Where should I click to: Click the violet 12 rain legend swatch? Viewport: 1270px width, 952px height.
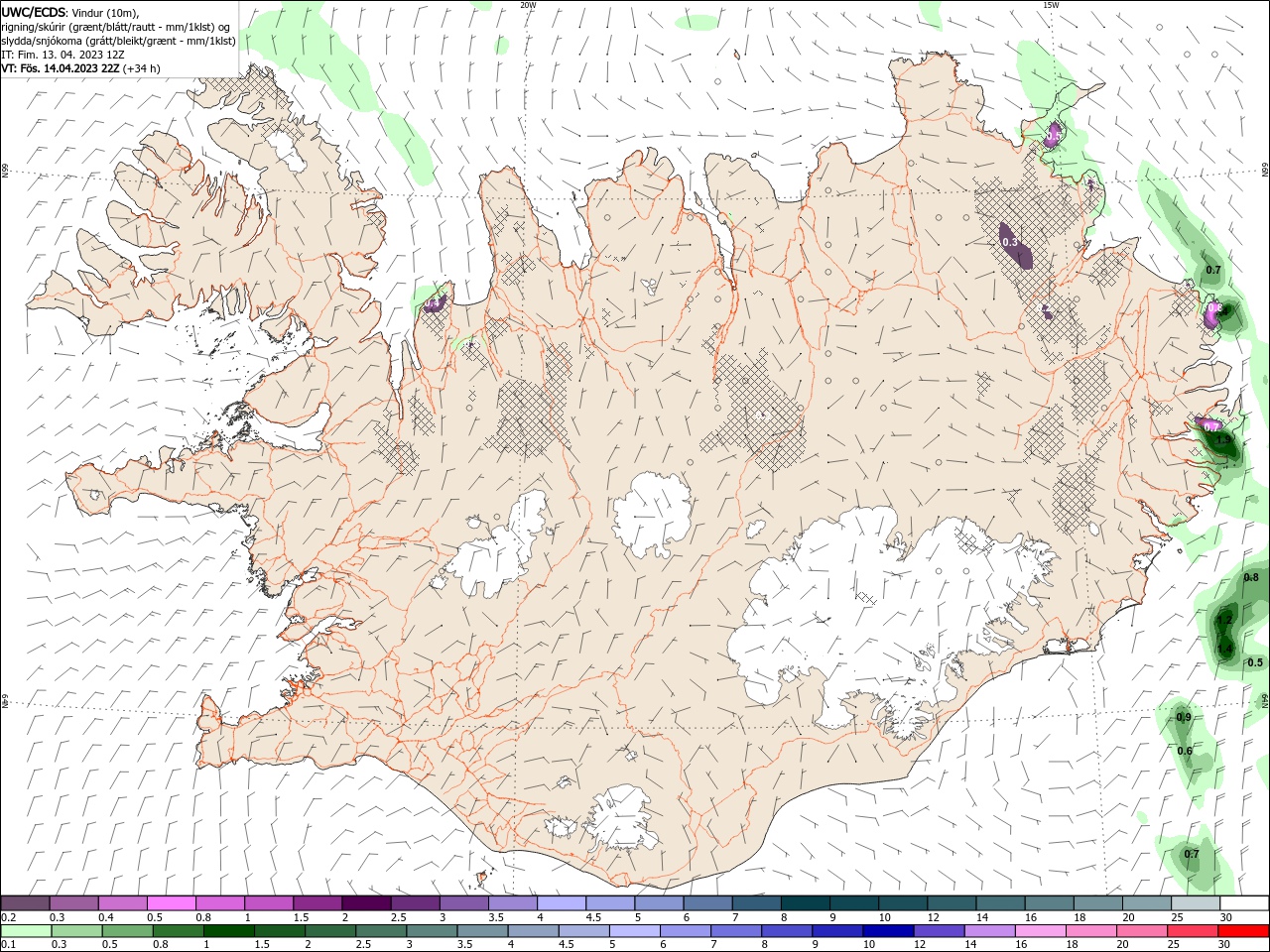coord(939,931)
